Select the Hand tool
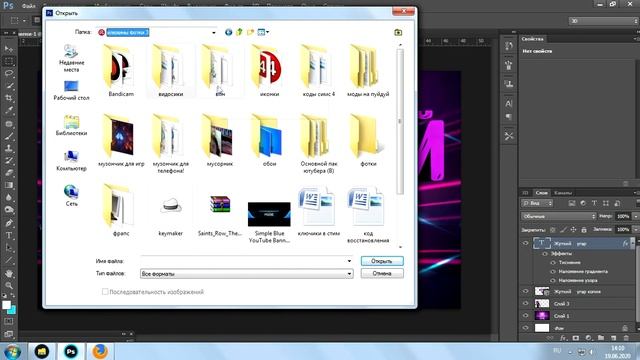 click(x=9, y=273)
